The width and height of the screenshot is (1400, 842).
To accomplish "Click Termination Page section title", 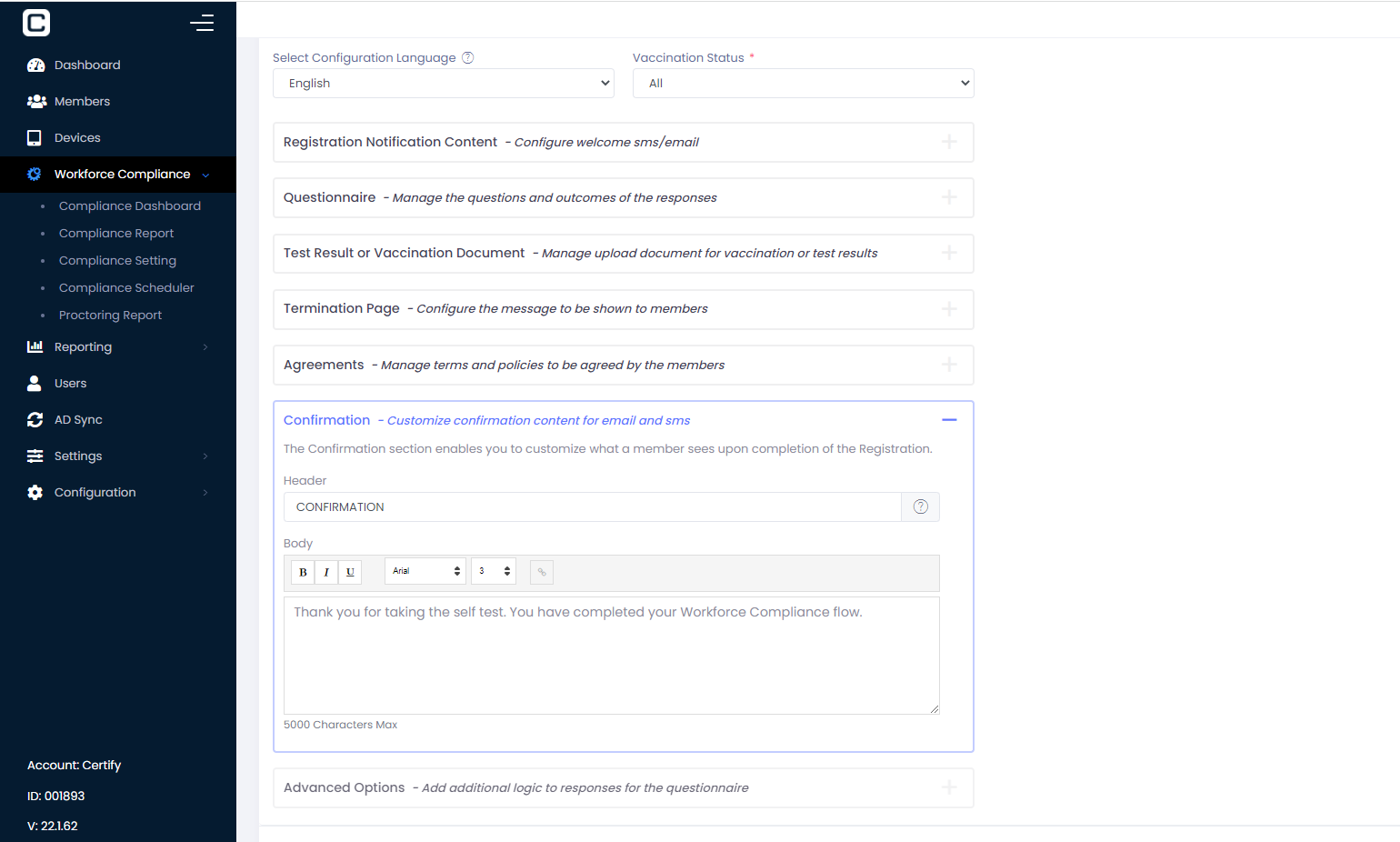I will [x=342, y=309].
